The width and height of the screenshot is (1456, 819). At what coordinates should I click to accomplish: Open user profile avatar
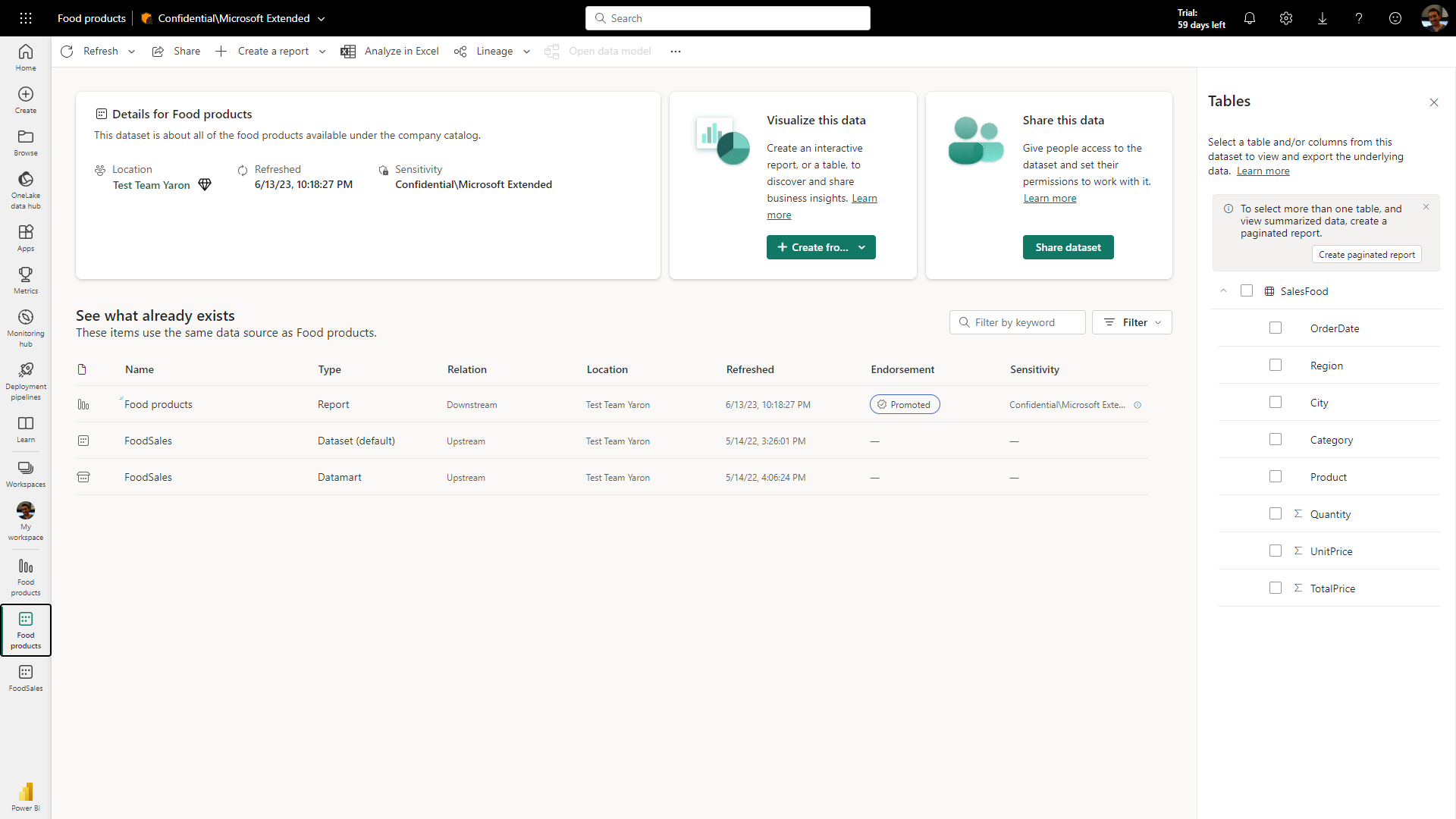click(x=1434, y=18)
